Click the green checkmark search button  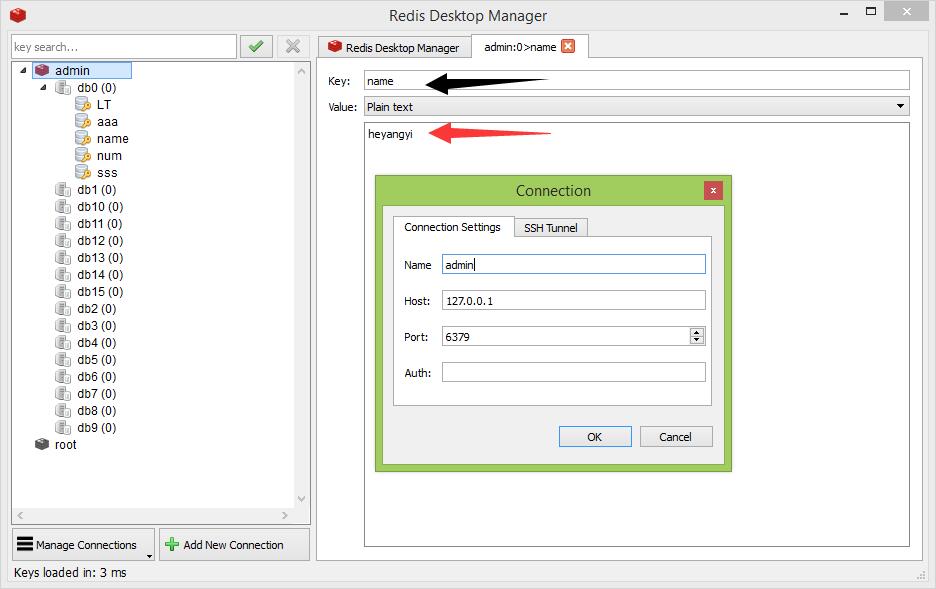[x=256, y=47]
